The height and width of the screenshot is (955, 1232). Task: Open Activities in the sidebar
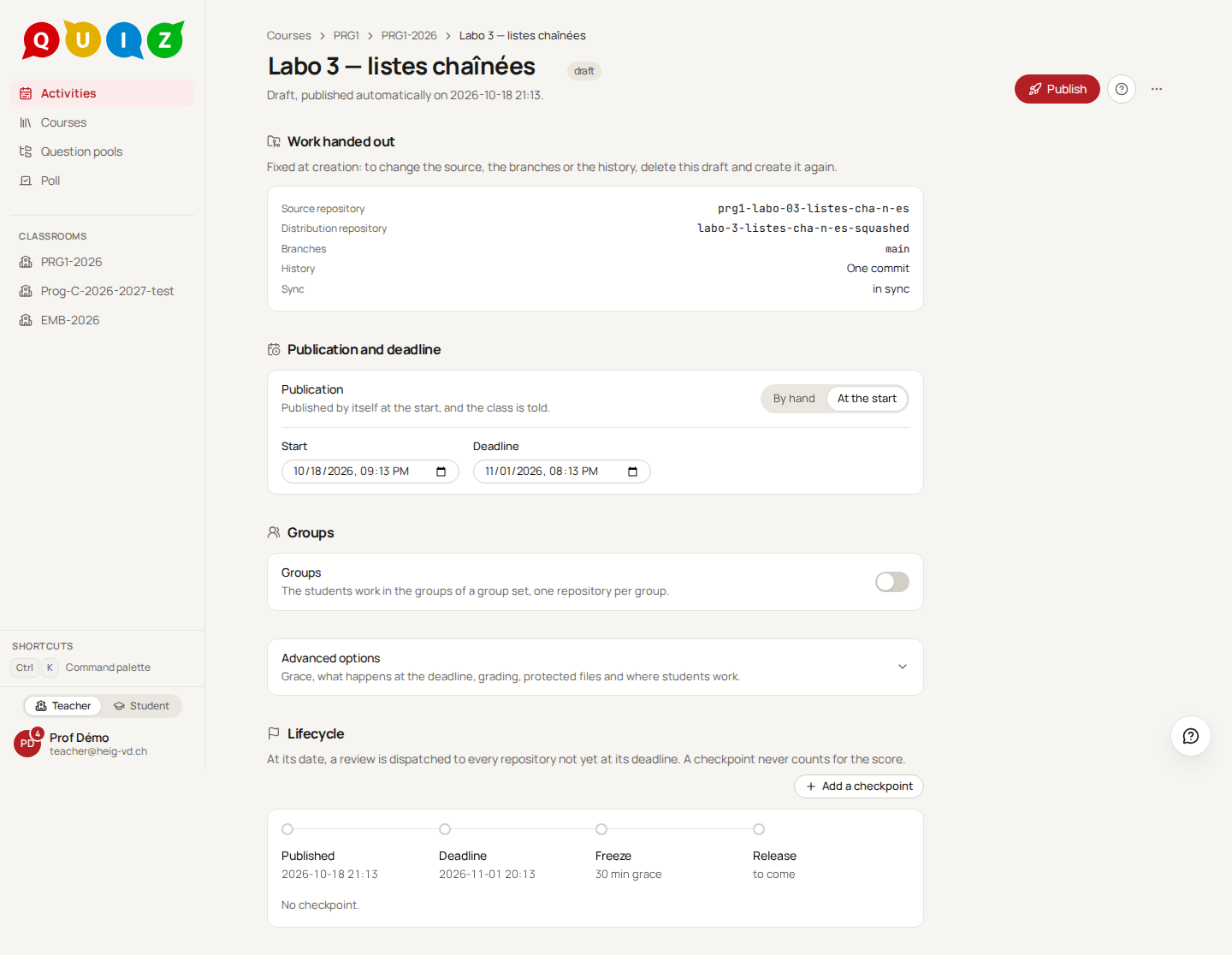102,93
